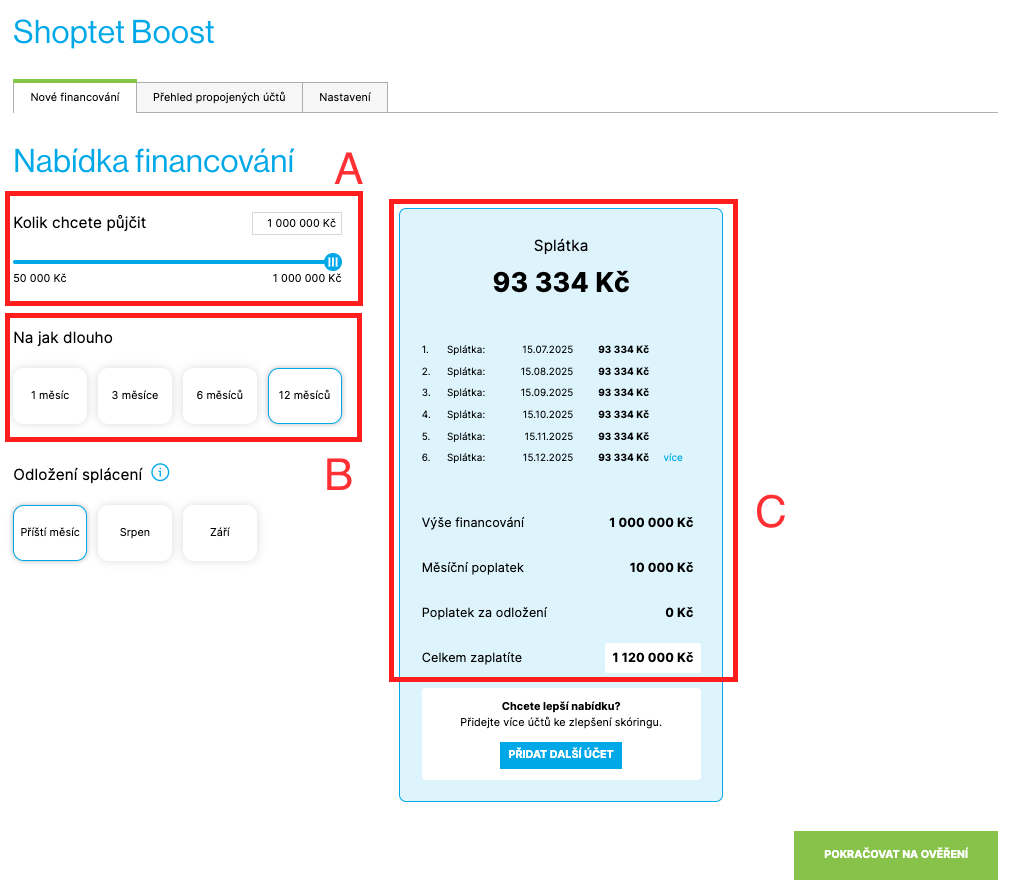Open the info icon beside Odložení splácení

pos(160,473)
